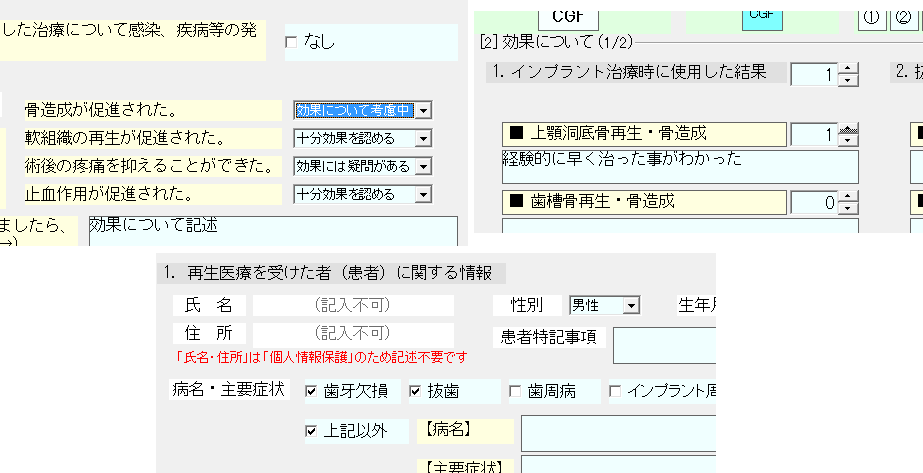Increase the 歯槽骨再生・骨造成 spinner value
Screen dimensions: 923x473
849,196
